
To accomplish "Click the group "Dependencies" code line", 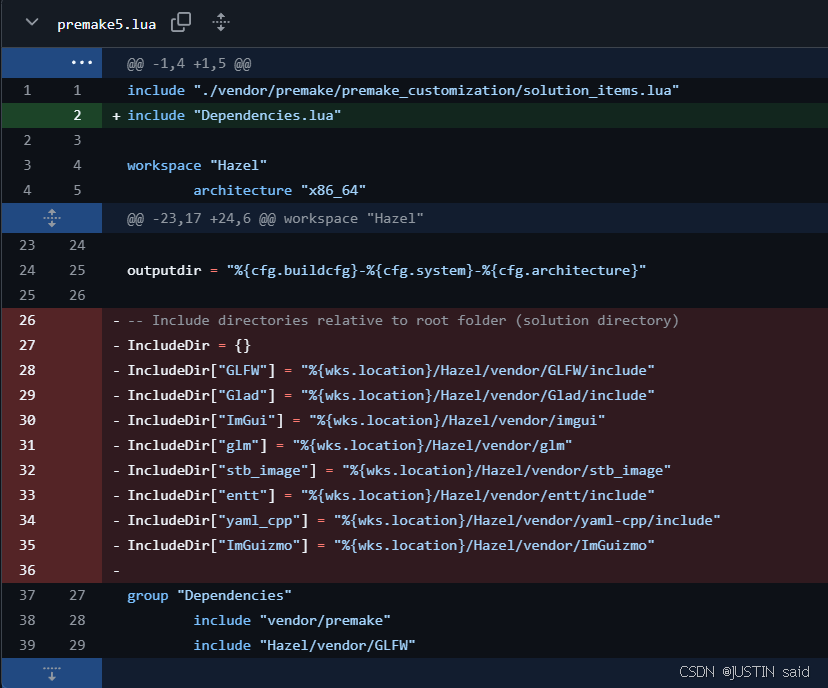I will tap(209, 596).
